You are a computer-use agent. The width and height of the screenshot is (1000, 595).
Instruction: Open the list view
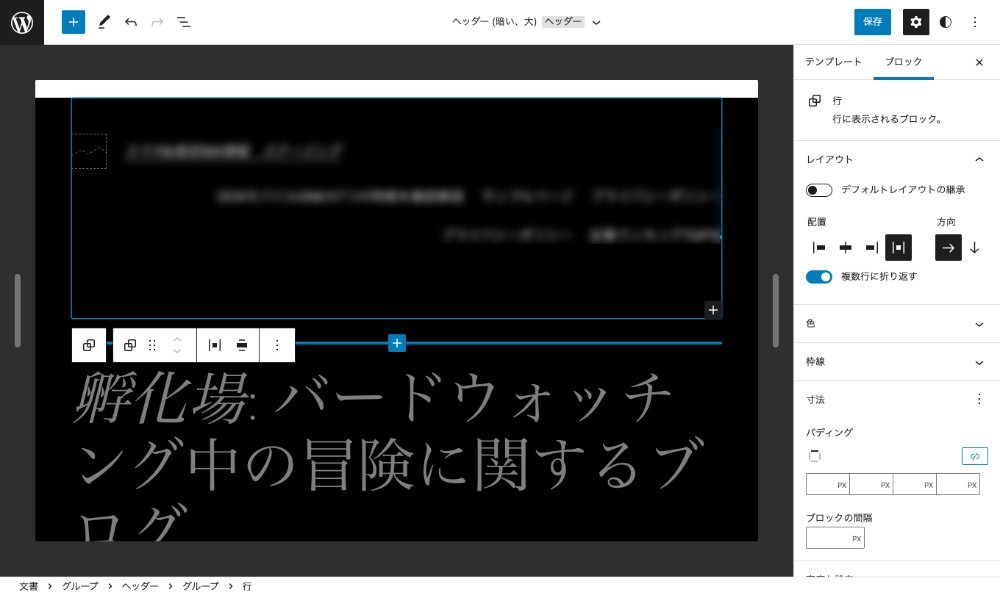[184, 22]
